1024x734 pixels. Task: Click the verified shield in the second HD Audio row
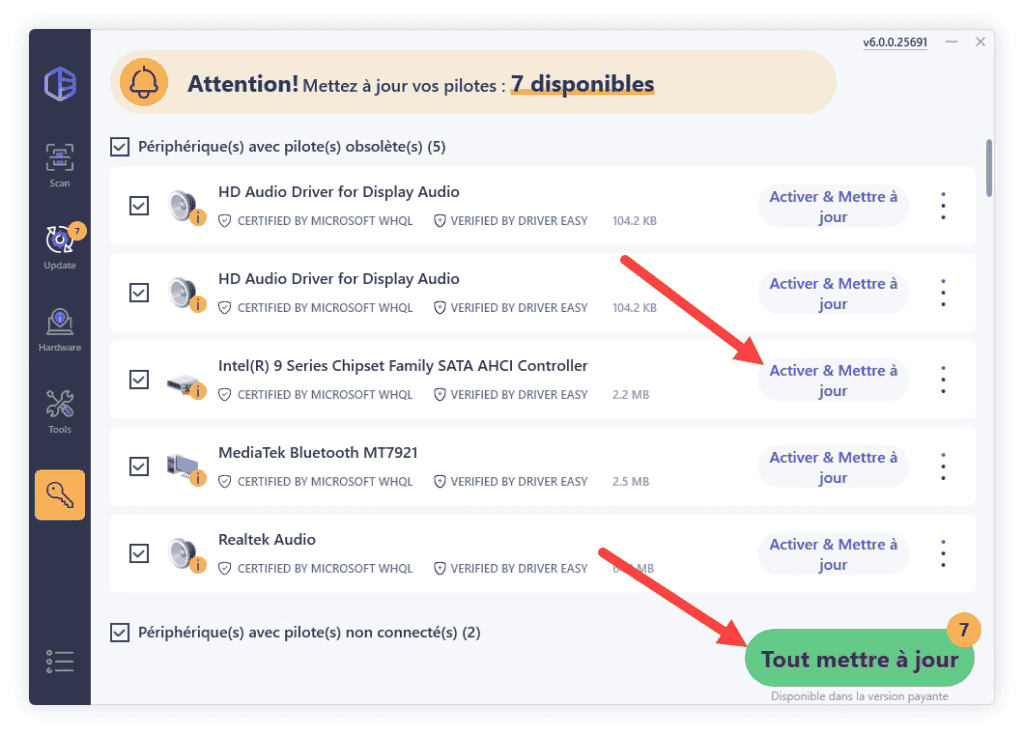coord(440,308)
